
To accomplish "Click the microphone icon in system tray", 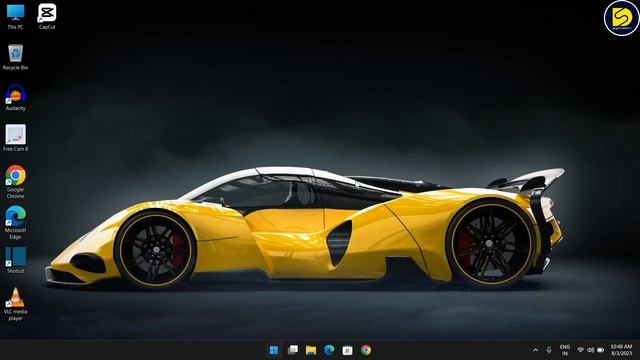I will pos(549,350).
